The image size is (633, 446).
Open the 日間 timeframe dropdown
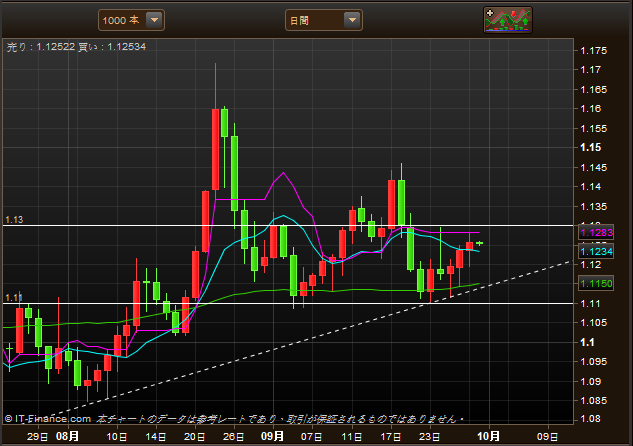(x=323, y=20)
